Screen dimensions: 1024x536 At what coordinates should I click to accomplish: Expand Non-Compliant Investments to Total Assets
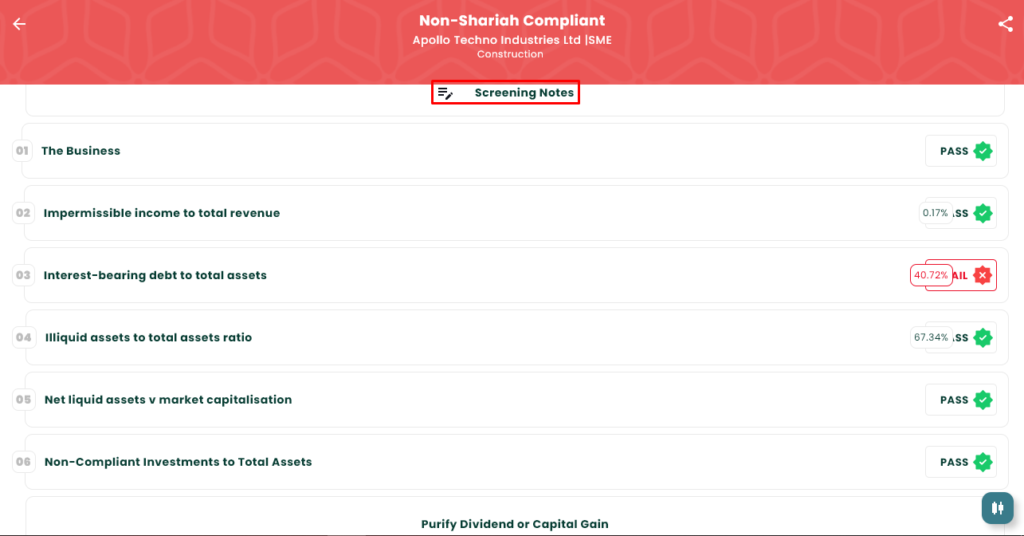tap(178, 462)
